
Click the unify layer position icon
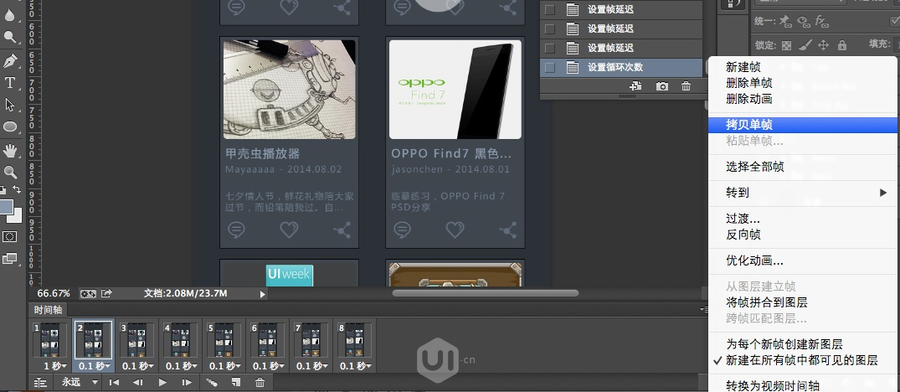coord(785,22)
